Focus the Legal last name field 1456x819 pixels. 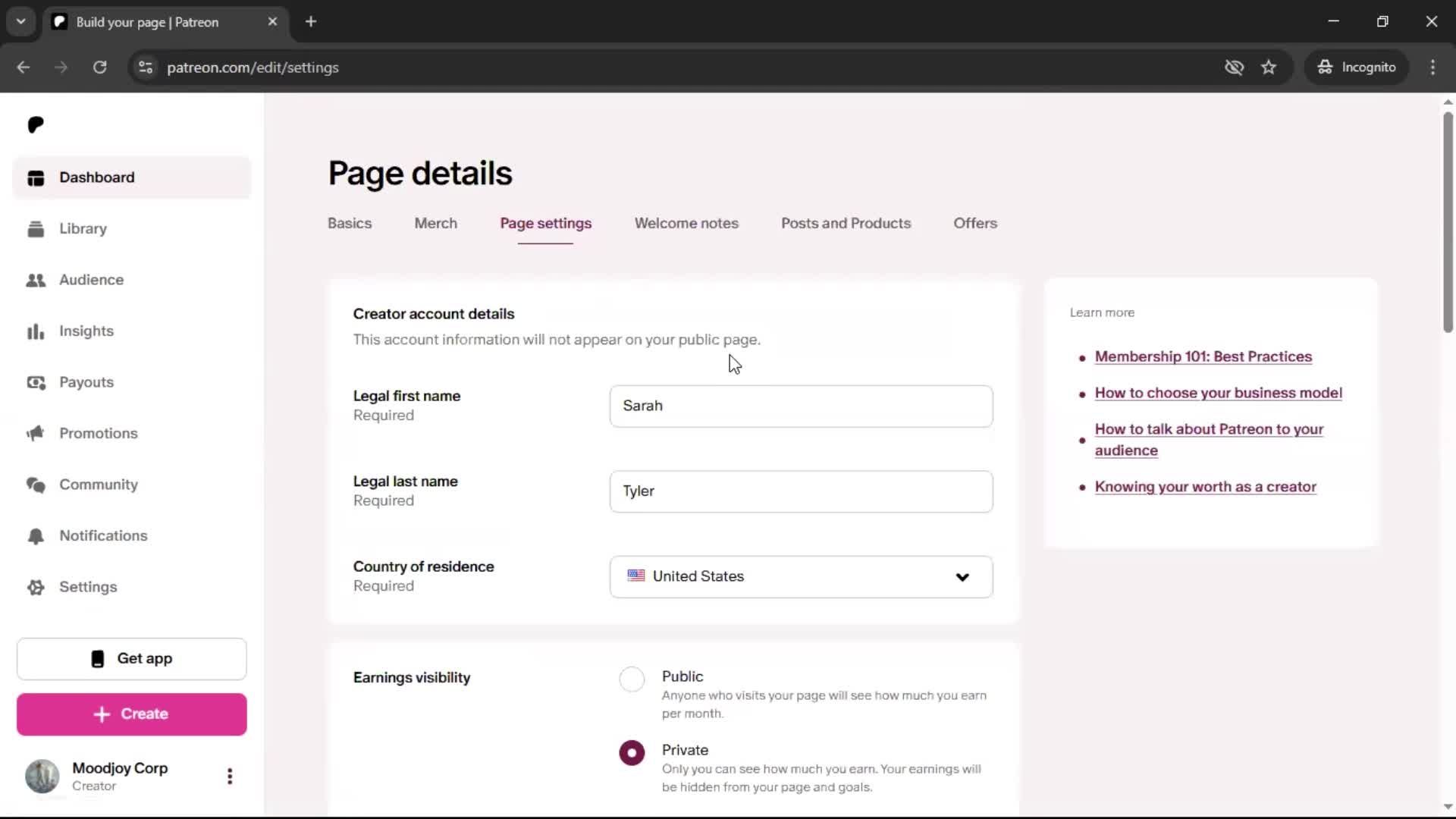coord(801,492)
